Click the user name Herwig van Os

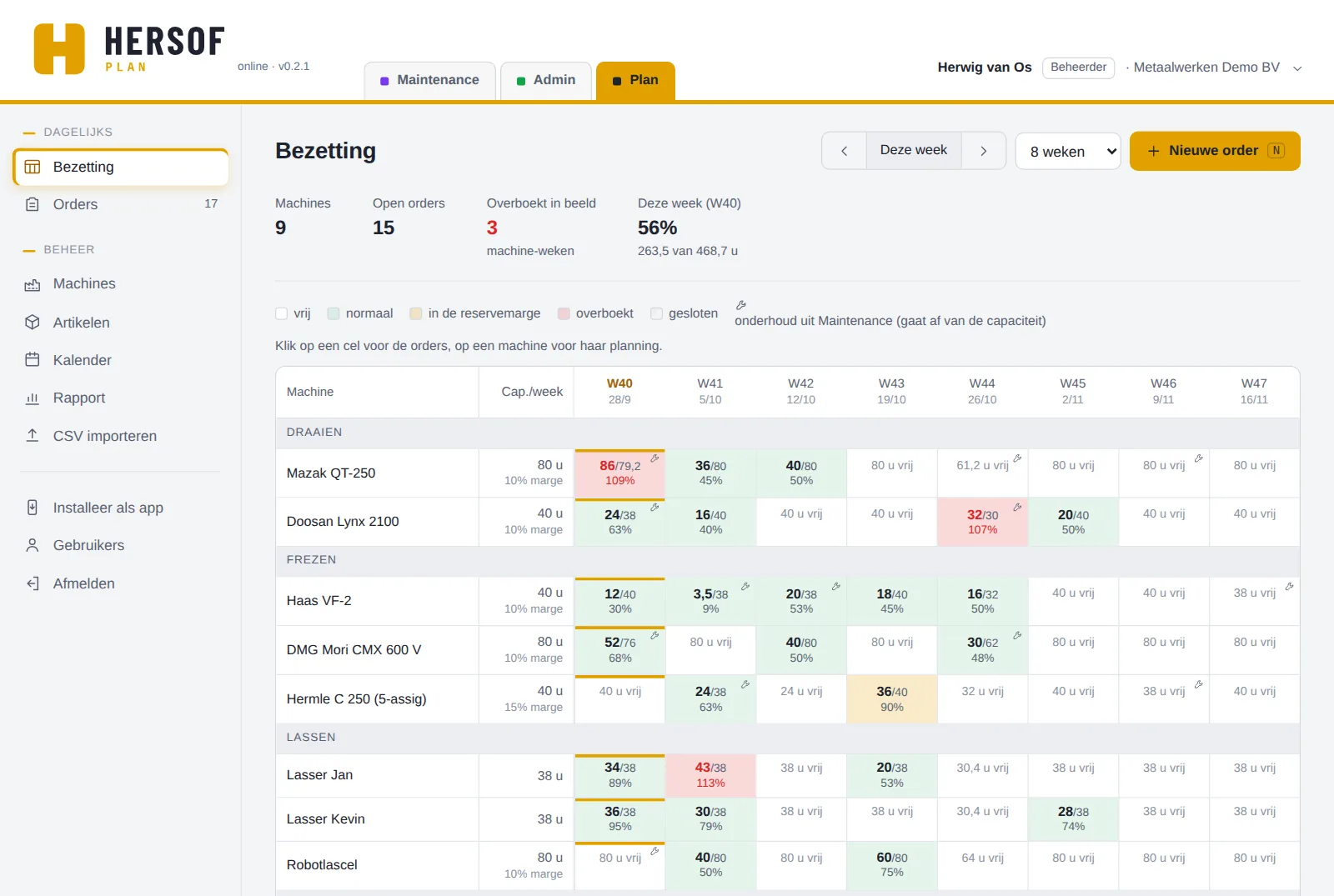click(x=985, y=68)
